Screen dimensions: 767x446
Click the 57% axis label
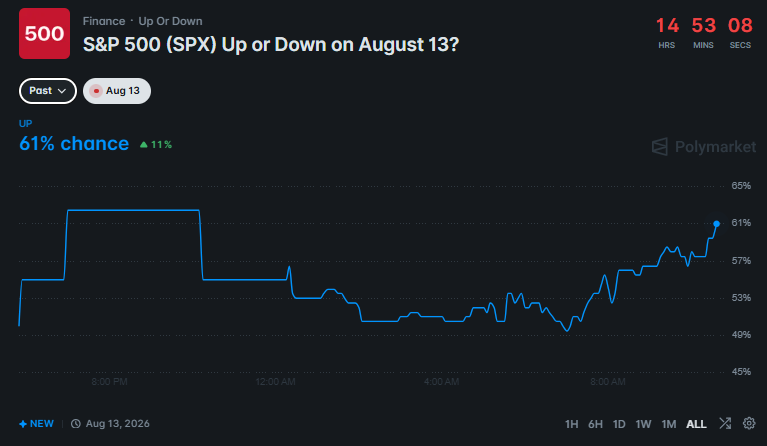(741, 261)
